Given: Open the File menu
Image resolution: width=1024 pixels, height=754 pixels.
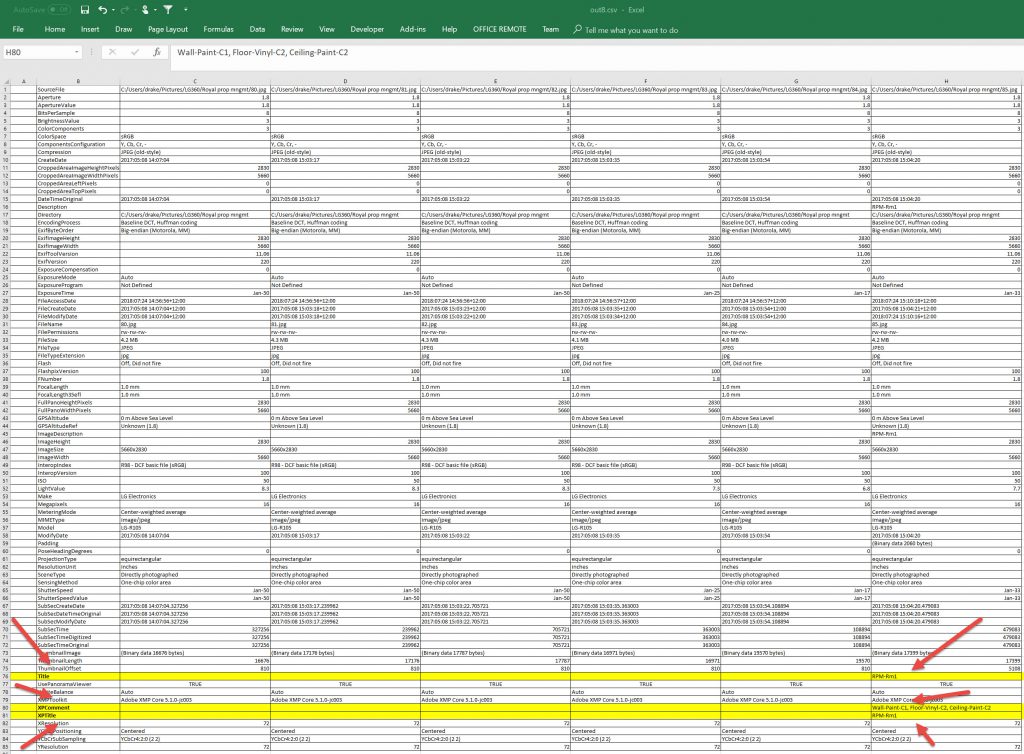Looking at the screenshot, I should click(x=17, y=30).
